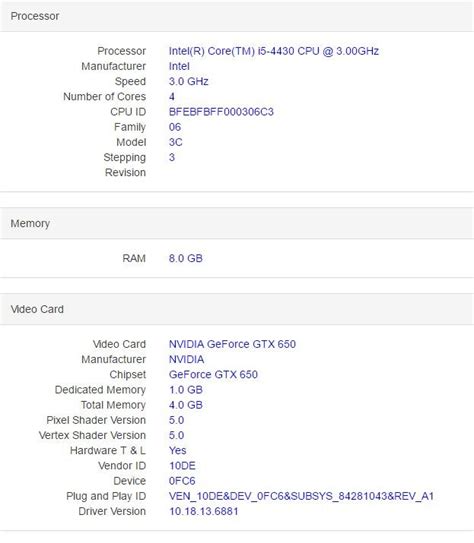Click video card value NVIDIA GeForce GTX 650

pyautogui.click(x=232, y=344)
